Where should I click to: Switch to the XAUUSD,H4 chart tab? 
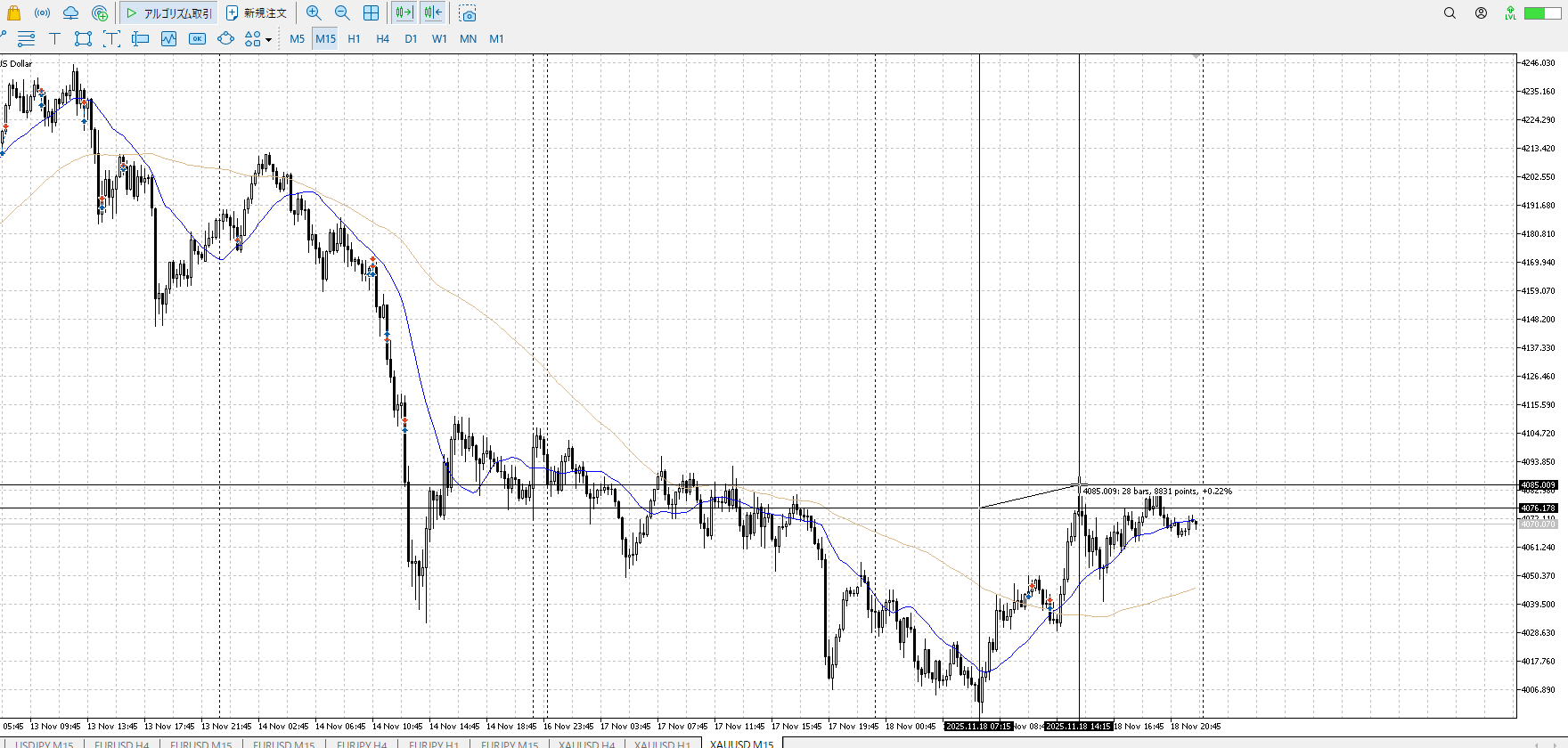(585, 744)
